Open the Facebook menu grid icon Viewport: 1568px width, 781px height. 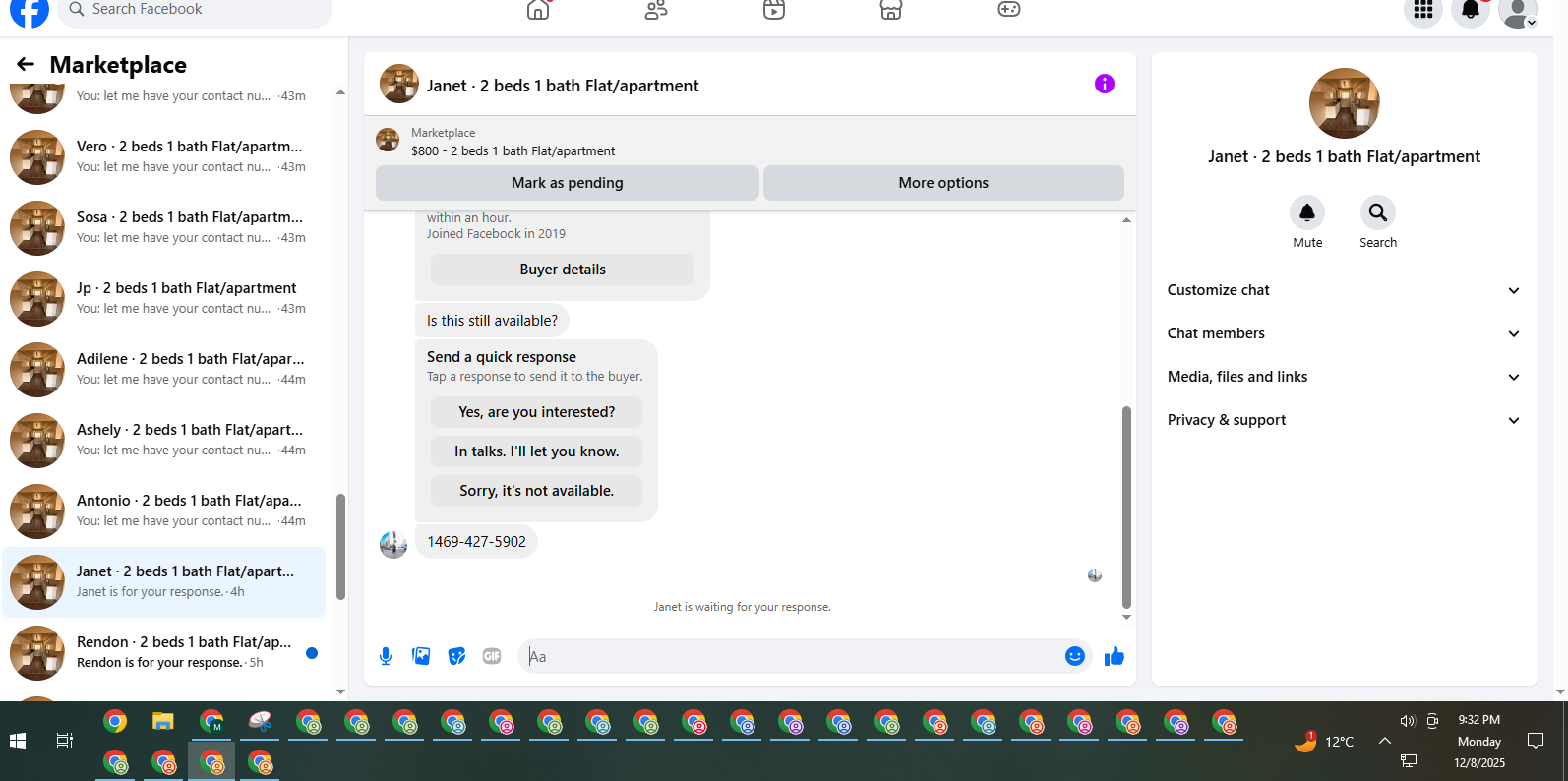[1422, 10]
